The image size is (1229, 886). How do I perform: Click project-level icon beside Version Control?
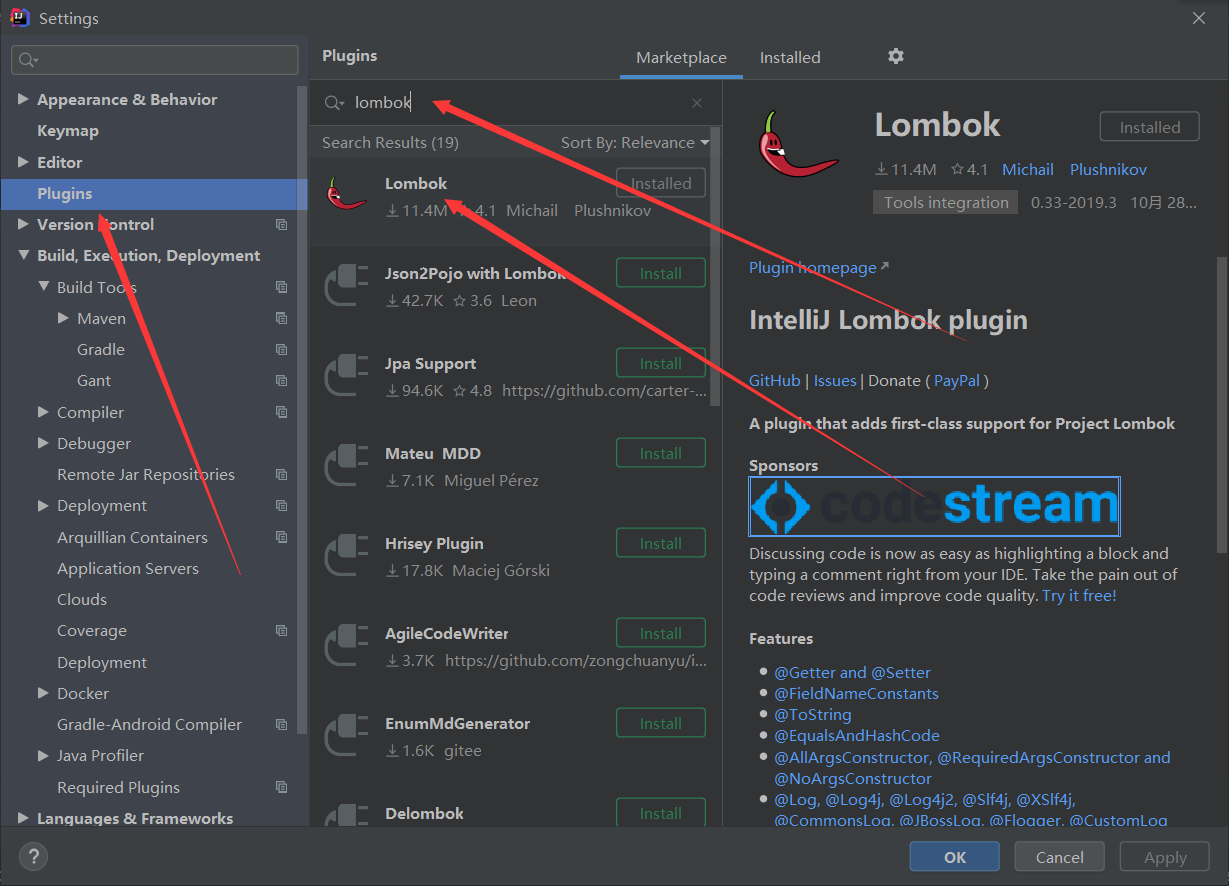tap(281, 225)
